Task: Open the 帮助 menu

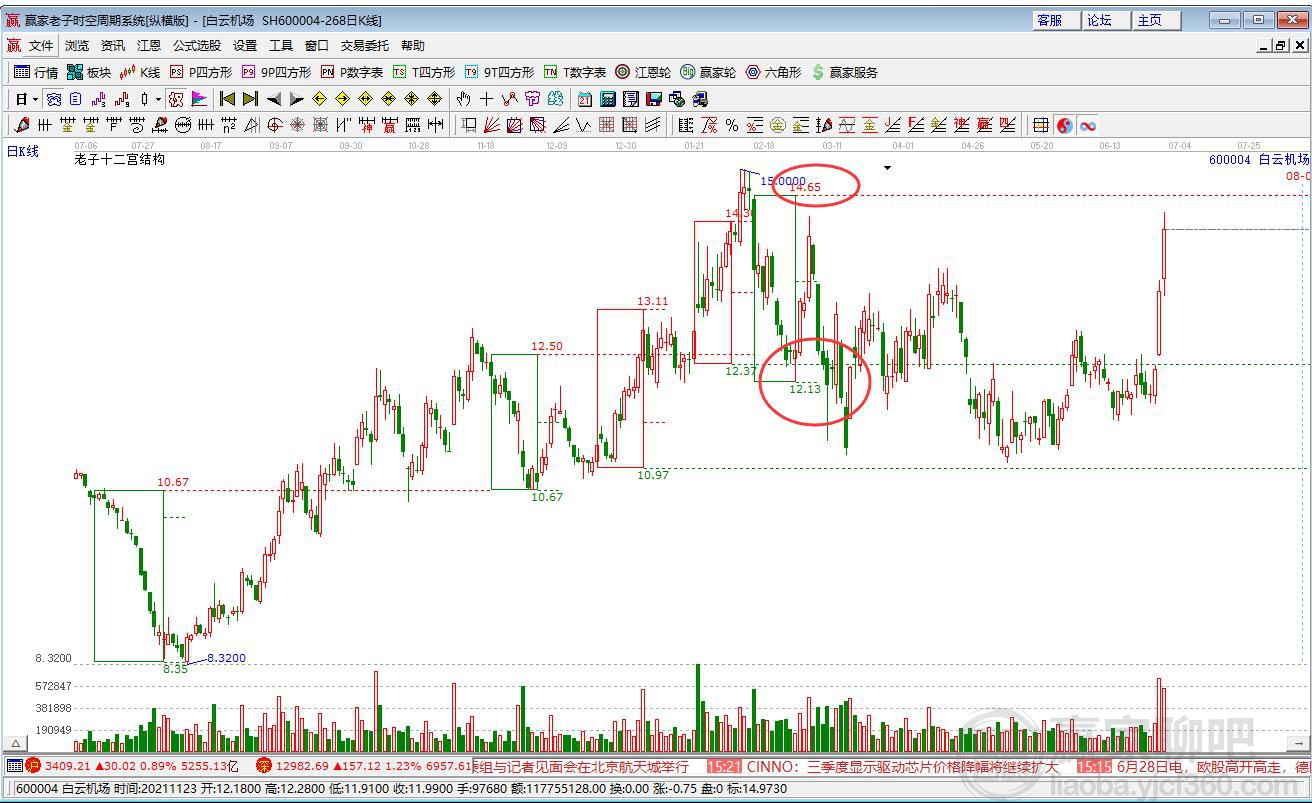Action: [x=413, y=45]
